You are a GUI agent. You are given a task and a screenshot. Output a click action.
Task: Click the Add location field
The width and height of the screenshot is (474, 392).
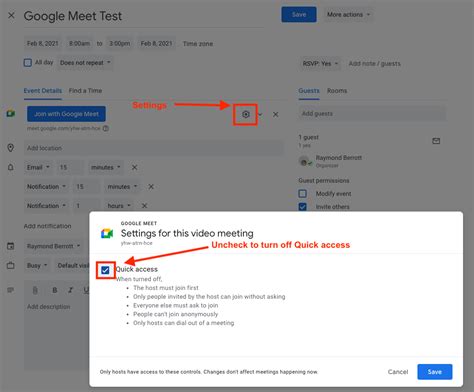pyautogui.click(x=154, y=148)
